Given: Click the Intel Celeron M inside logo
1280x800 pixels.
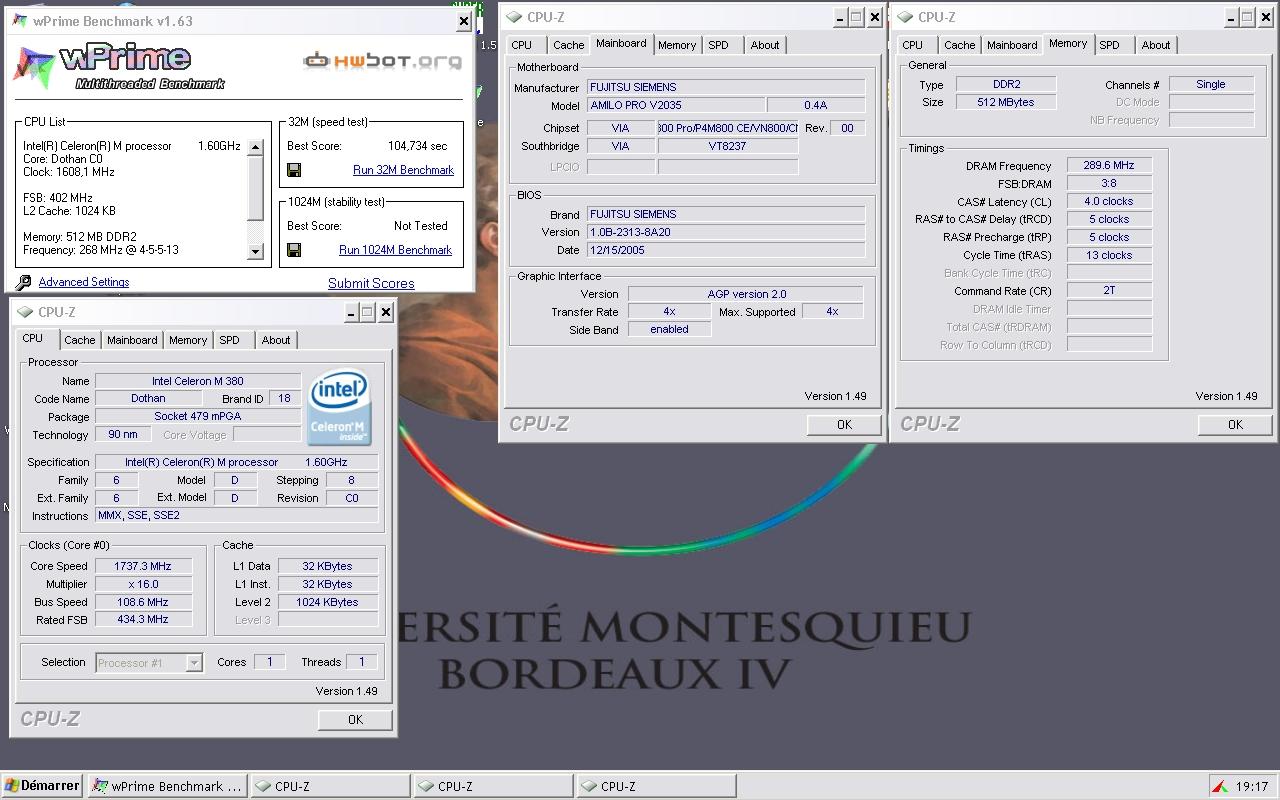Looking at the screenshot, I should 339,407.
